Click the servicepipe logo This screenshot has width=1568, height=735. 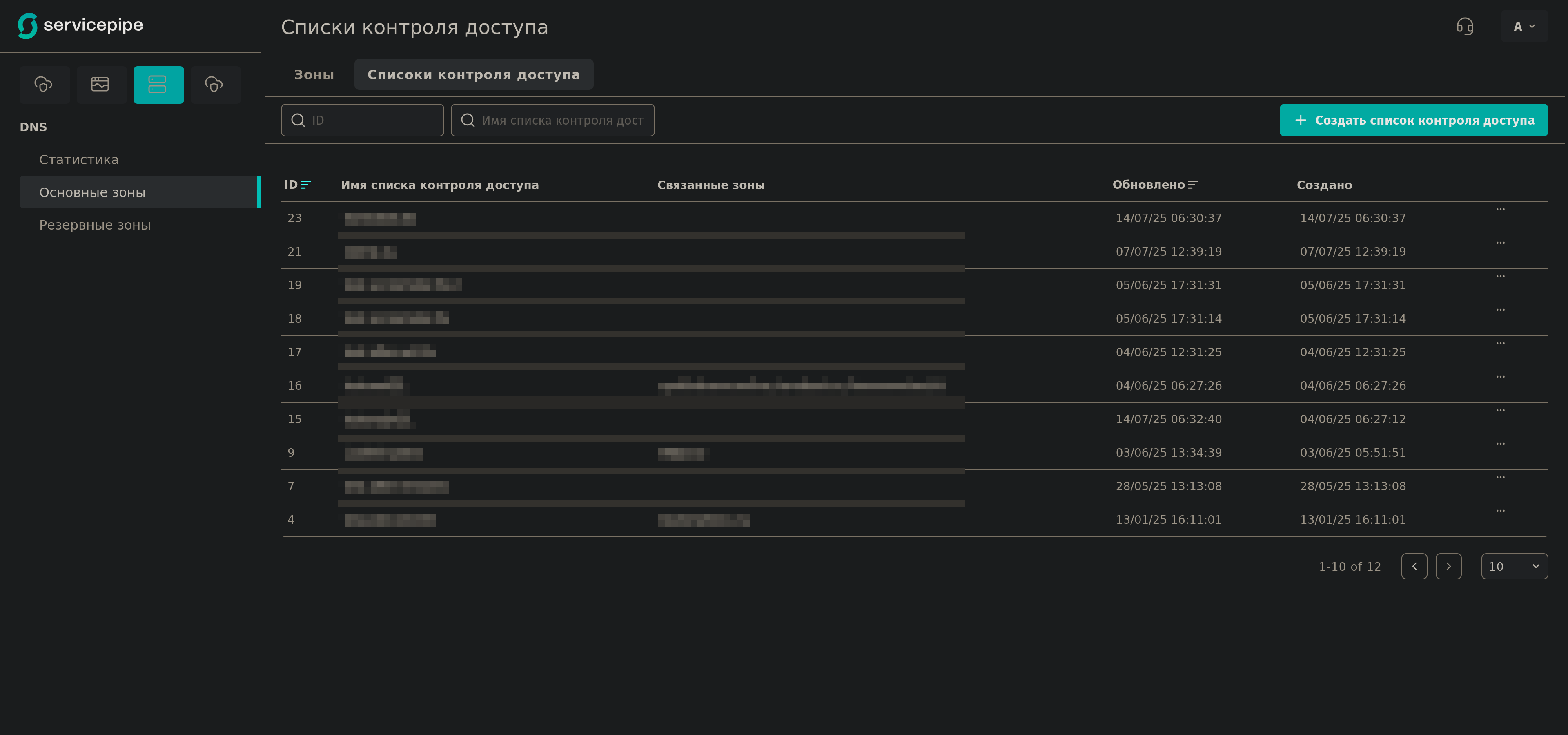point(80,26)
